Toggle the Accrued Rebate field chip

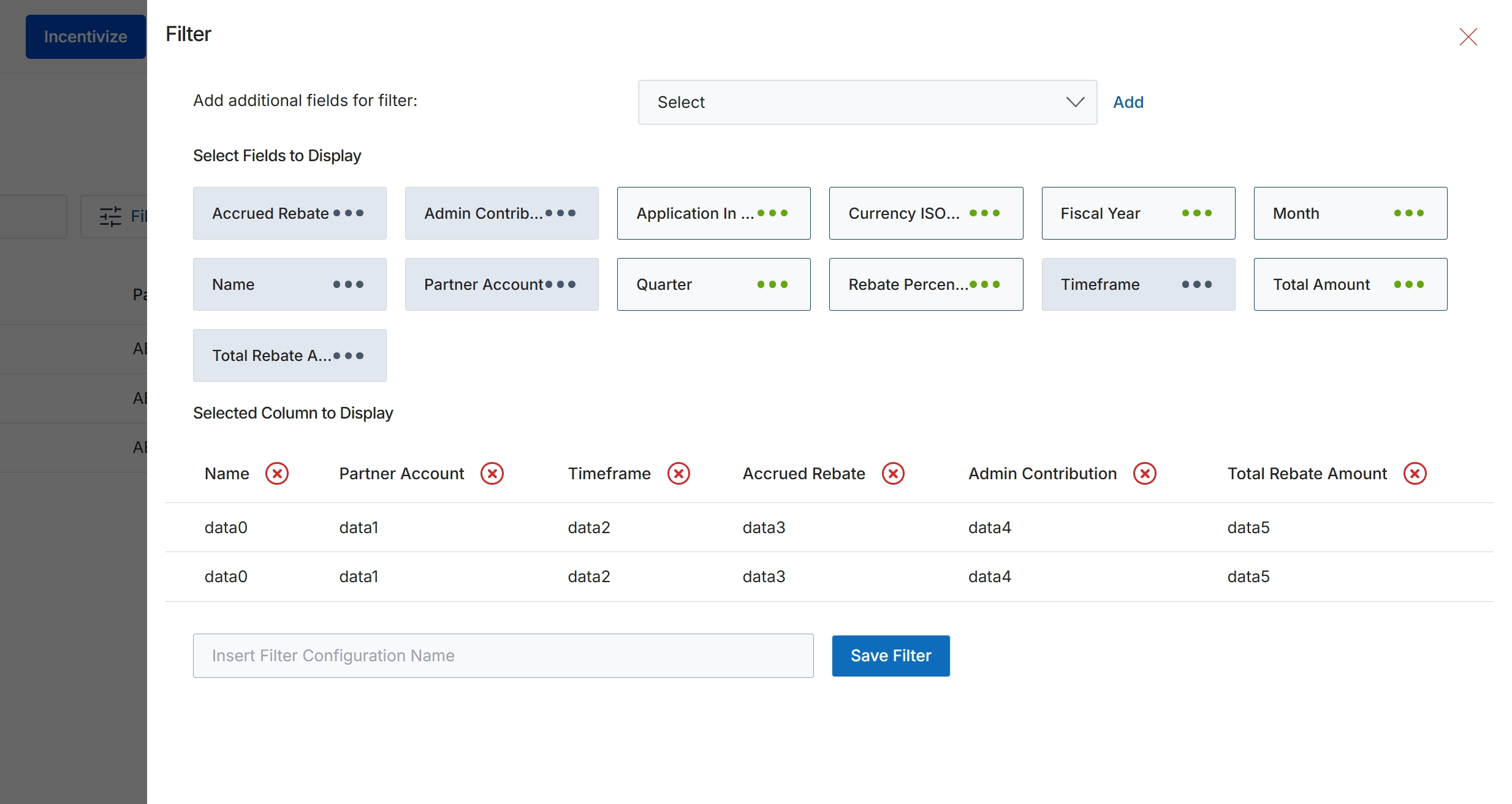click(x=290, y=213)
